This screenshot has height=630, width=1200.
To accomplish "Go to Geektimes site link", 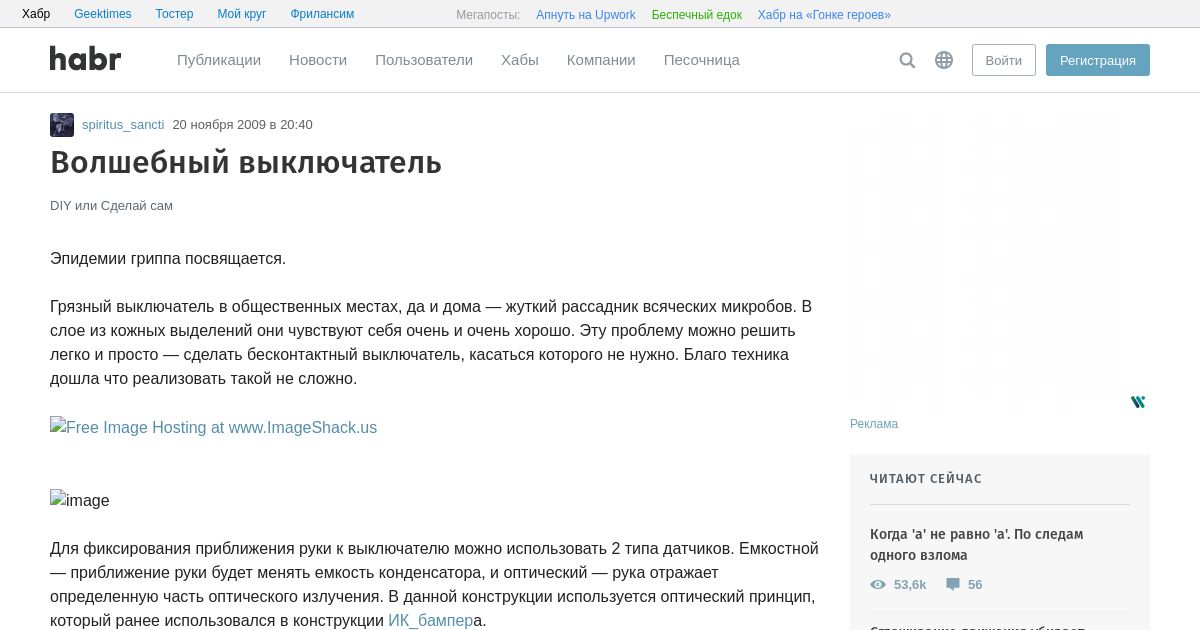I will pos(103,14).
